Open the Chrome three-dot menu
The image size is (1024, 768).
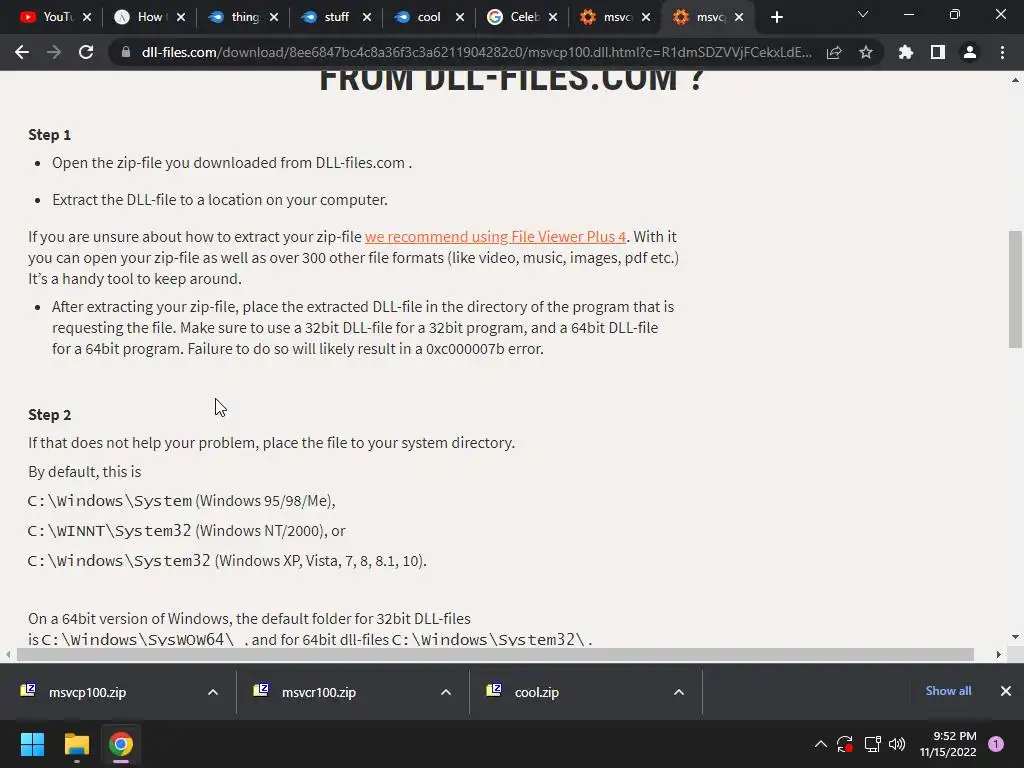pos(1002,52)
